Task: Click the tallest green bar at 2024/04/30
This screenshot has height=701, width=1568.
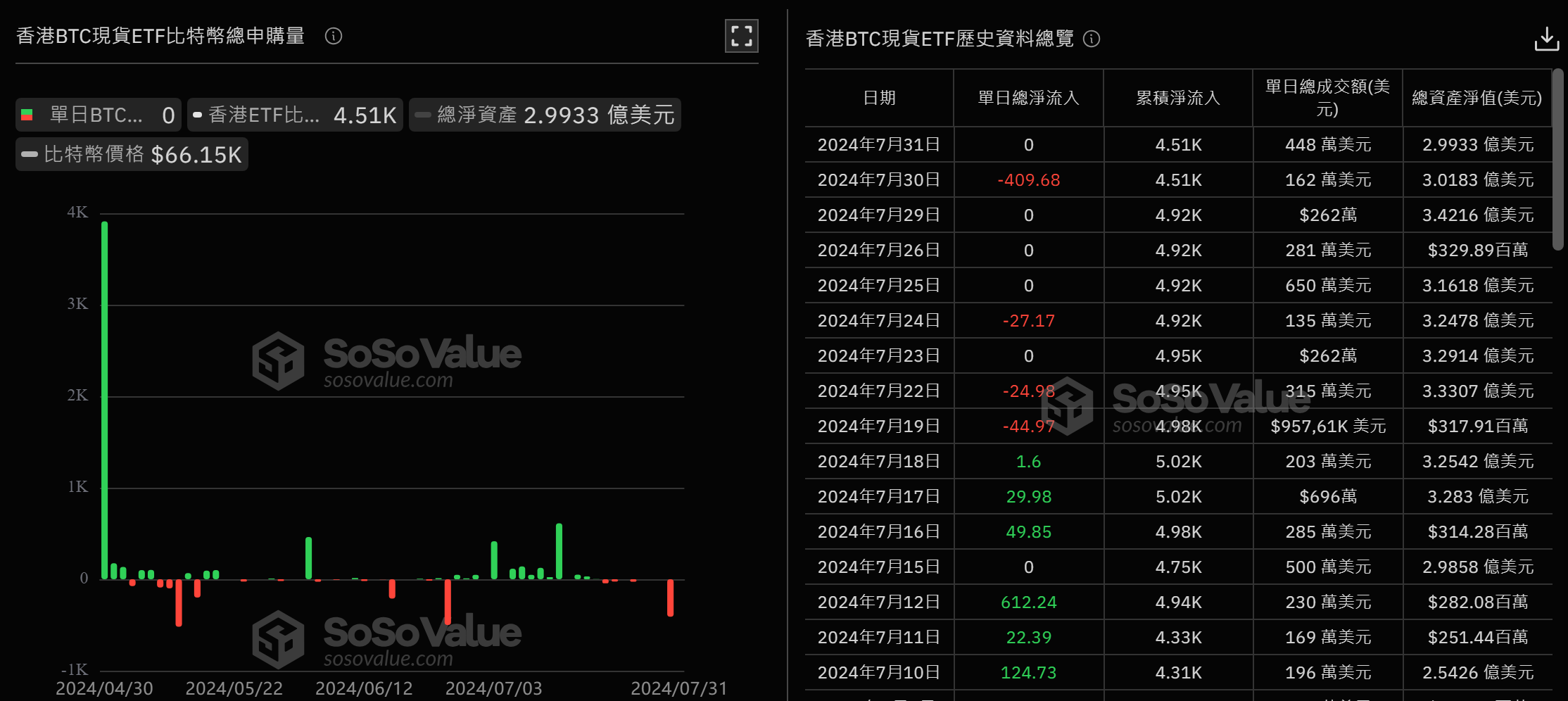Action: click(x=105, y=400)
